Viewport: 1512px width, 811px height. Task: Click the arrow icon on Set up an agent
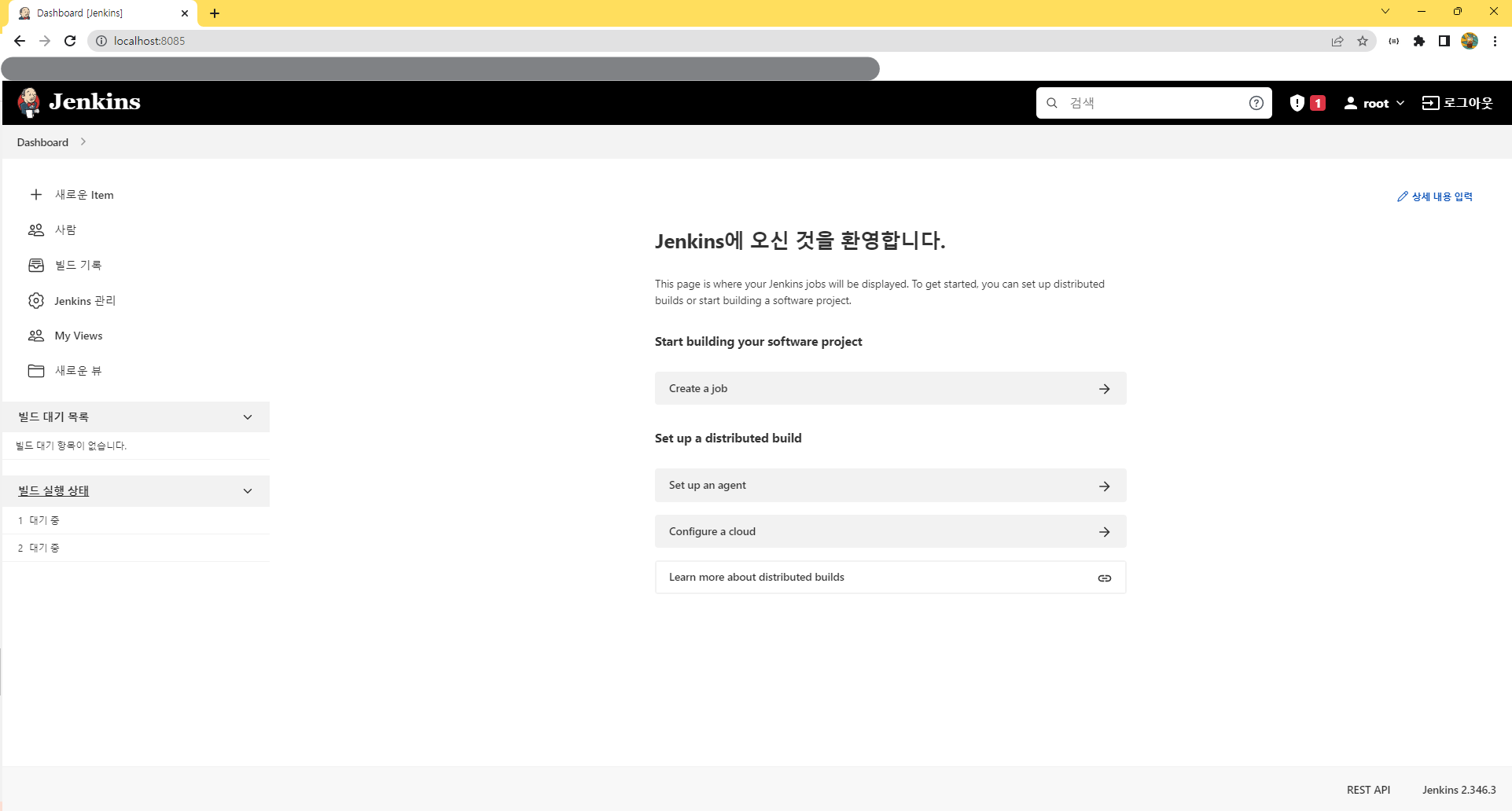pyautogui.click(x=1105, y=486)
